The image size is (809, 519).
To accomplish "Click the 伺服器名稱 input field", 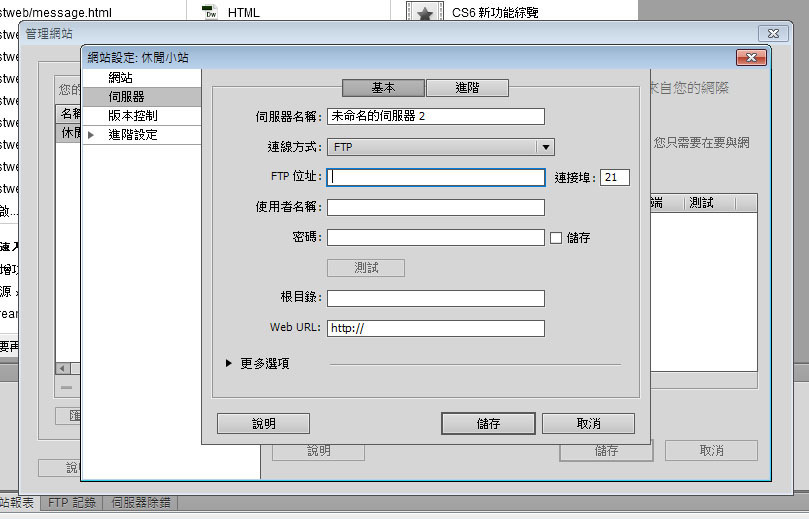I will [x=435, y=116].
